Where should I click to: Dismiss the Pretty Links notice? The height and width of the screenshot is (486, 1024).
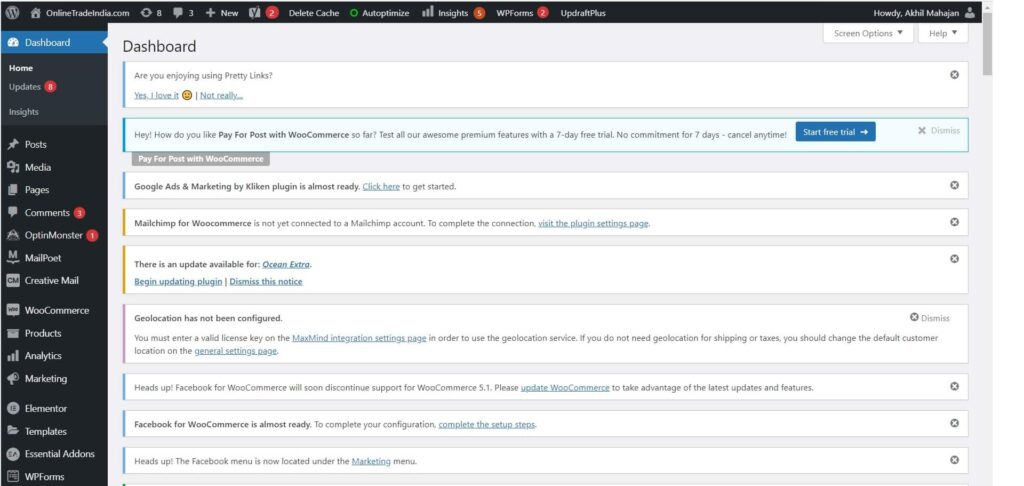954,74
